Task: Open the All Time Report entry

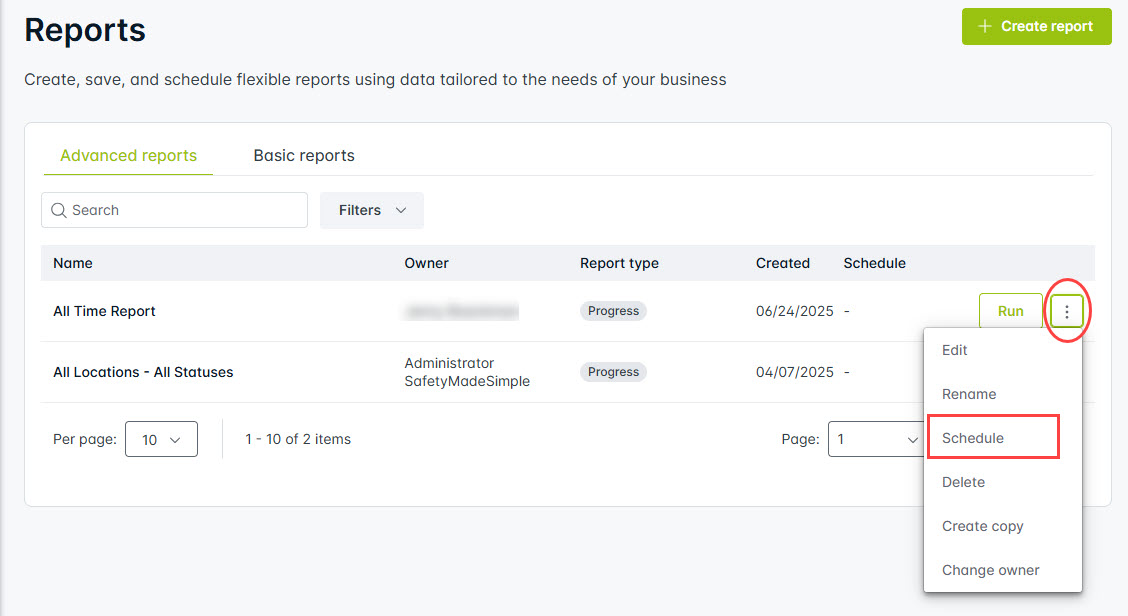Action: 105,312
